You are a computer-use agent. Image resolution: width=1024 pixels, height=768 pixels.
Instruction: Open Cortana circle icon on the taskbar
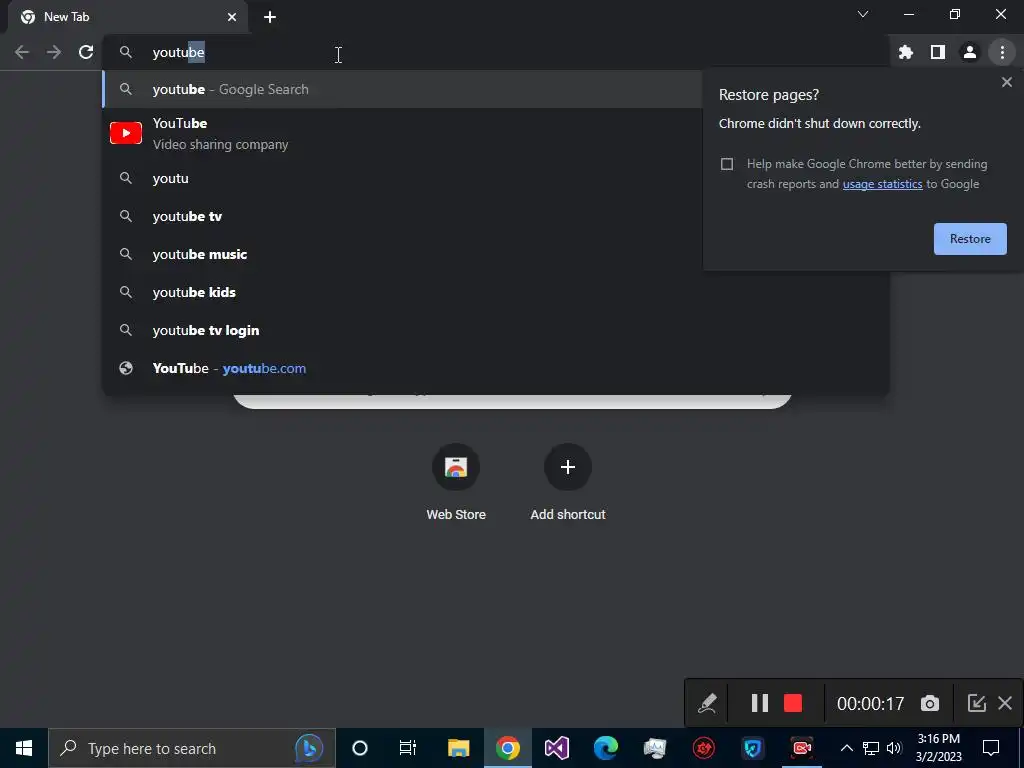click(x=359, y=748)
